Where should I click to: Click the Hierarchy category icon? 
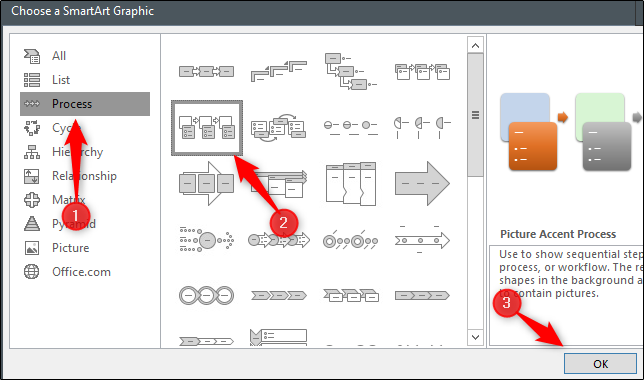(x=32, y=152)
